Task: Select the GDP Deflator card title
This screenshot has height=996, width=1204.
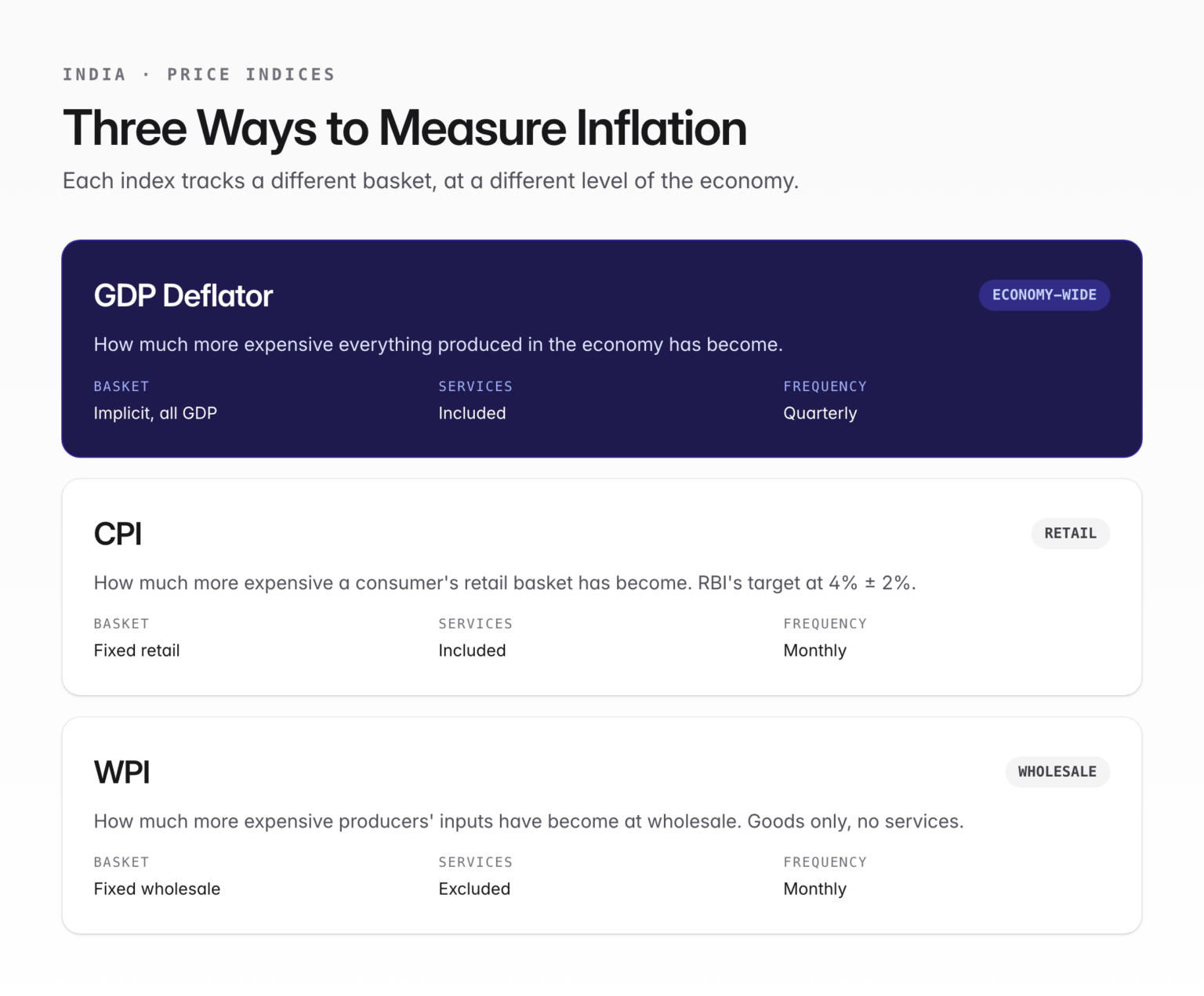Action: 183,296
